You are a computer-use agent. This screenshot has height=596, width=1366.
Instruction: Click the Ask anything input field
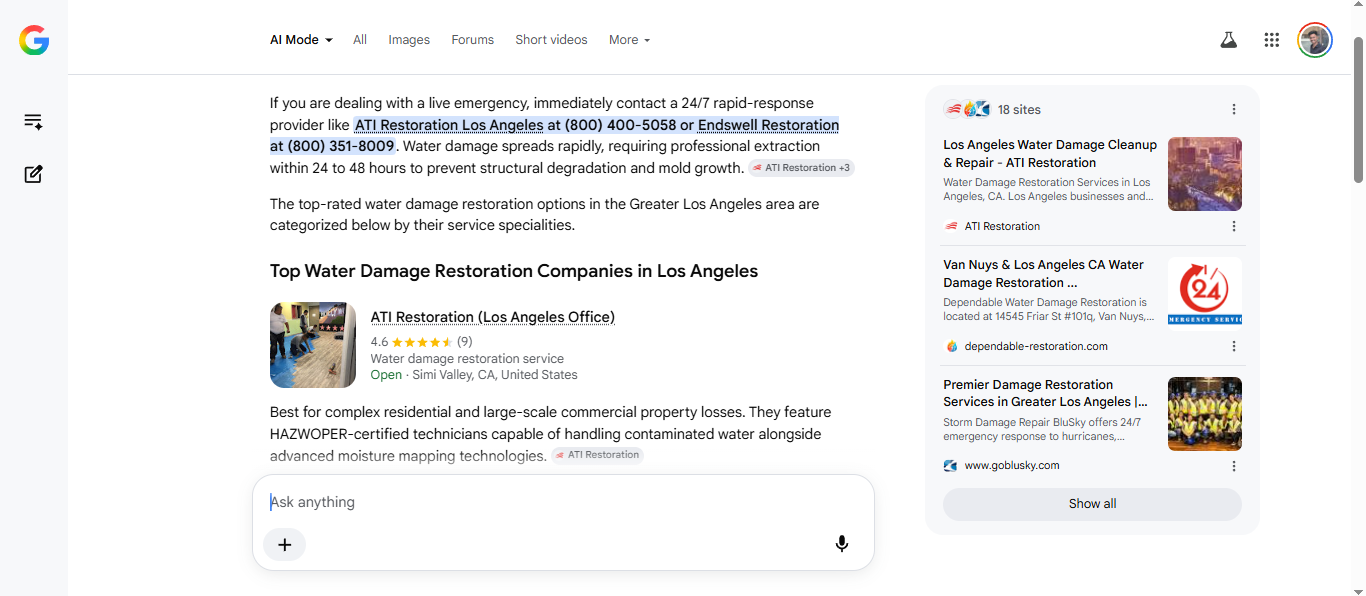pyautogui.click(x=563, y=502)
